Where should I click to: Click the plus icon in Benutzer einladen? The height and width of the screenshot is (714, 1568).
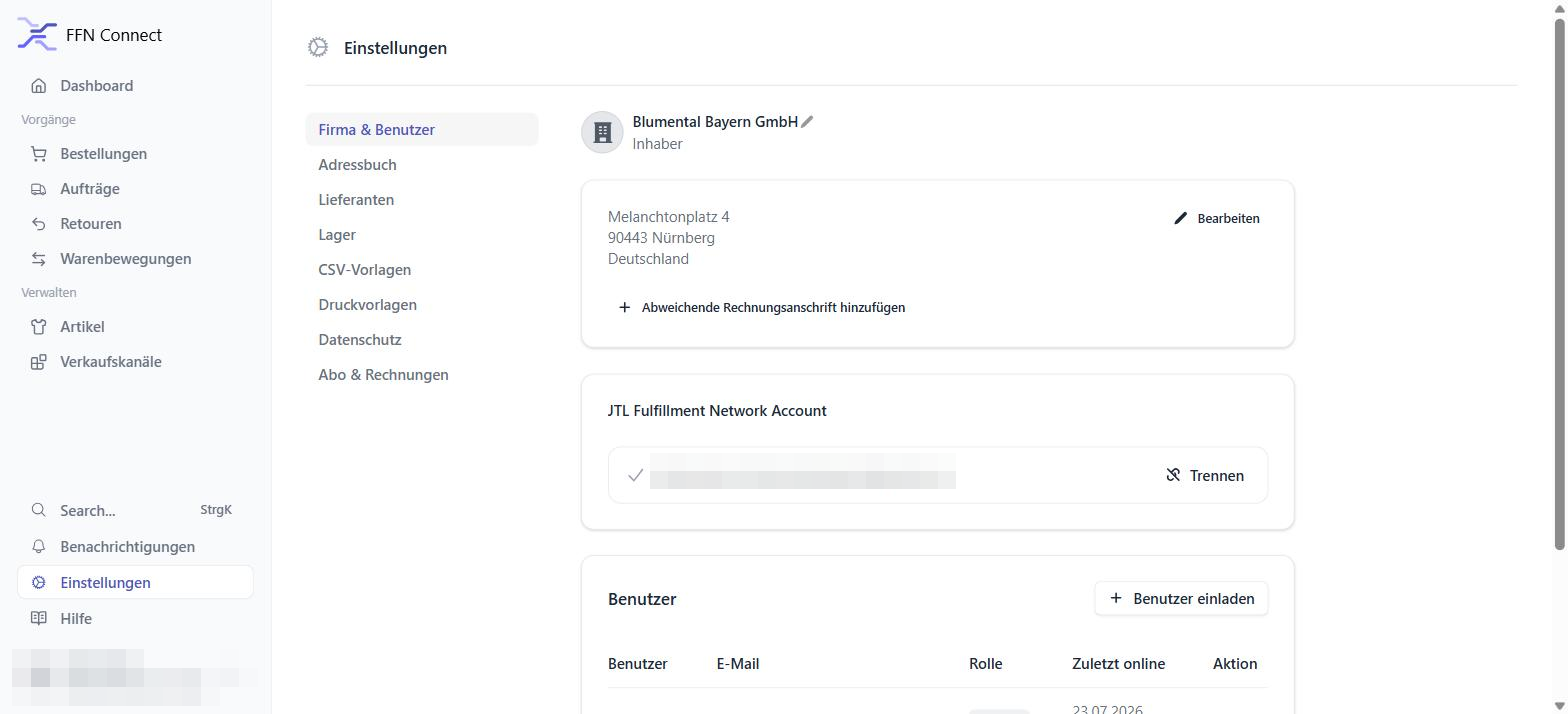click(x=1116, y=598)
